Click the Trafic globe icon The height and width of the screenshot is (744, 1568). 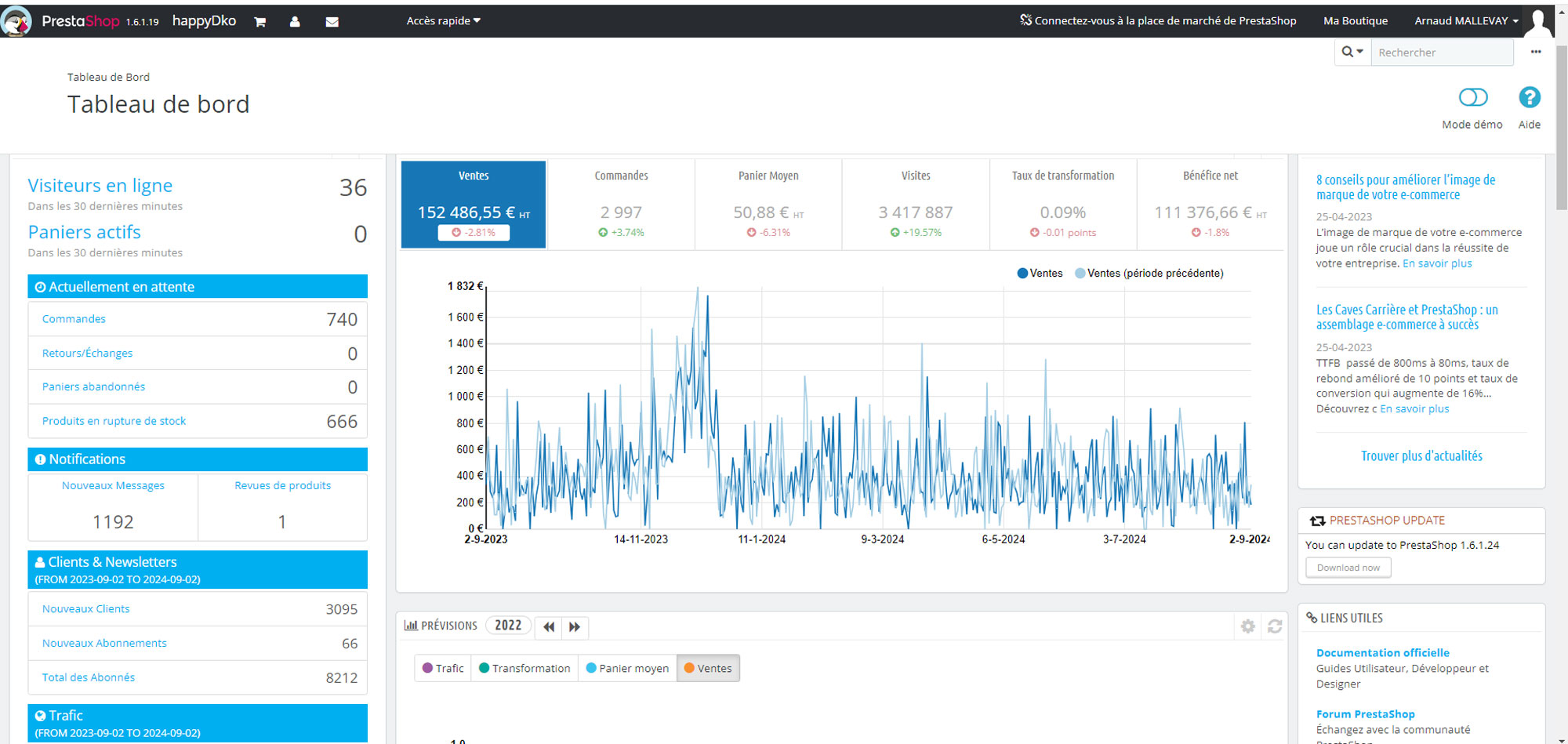pyautogui.click(x=40, y=716)
